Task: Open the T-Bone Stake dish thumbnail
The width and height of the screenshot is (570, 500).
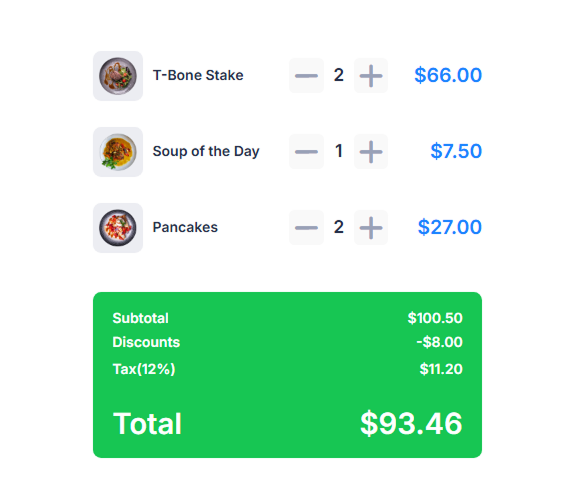Action: [x=118, y=76]
